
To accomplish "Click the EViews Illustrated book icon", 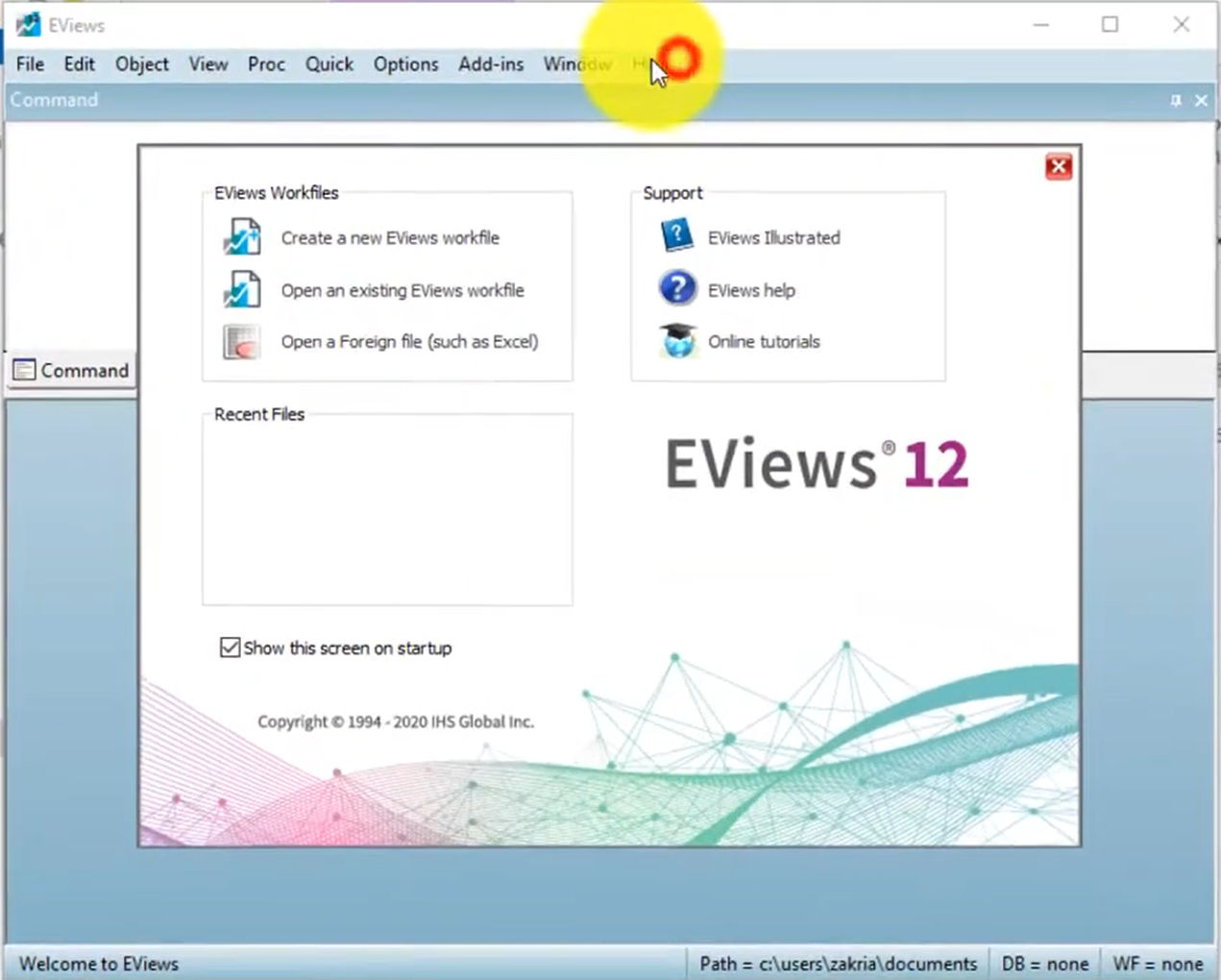I will tap(677, 236).
